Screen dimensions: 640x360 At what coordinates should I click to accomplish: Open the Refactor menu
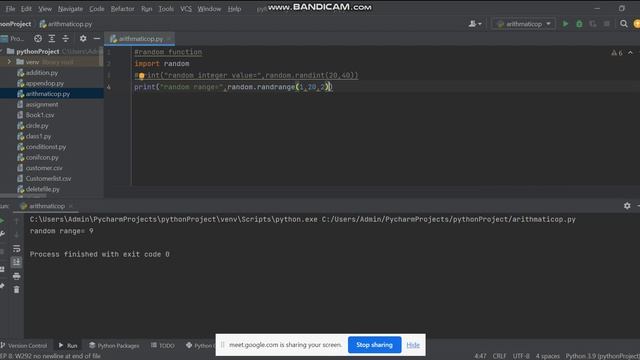pyautogui.click(x=122, y=9)
